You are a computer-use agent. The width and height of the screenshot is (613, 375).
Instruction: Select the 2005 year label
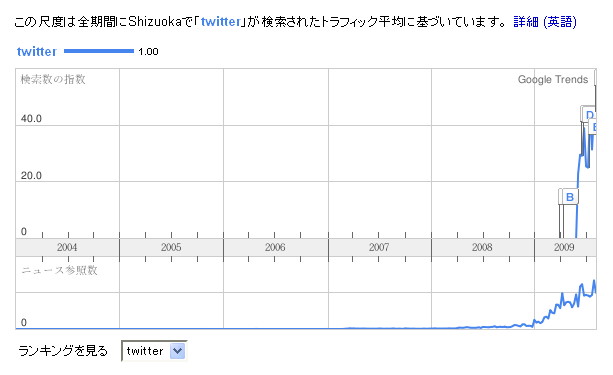click(x=171, y=247)
